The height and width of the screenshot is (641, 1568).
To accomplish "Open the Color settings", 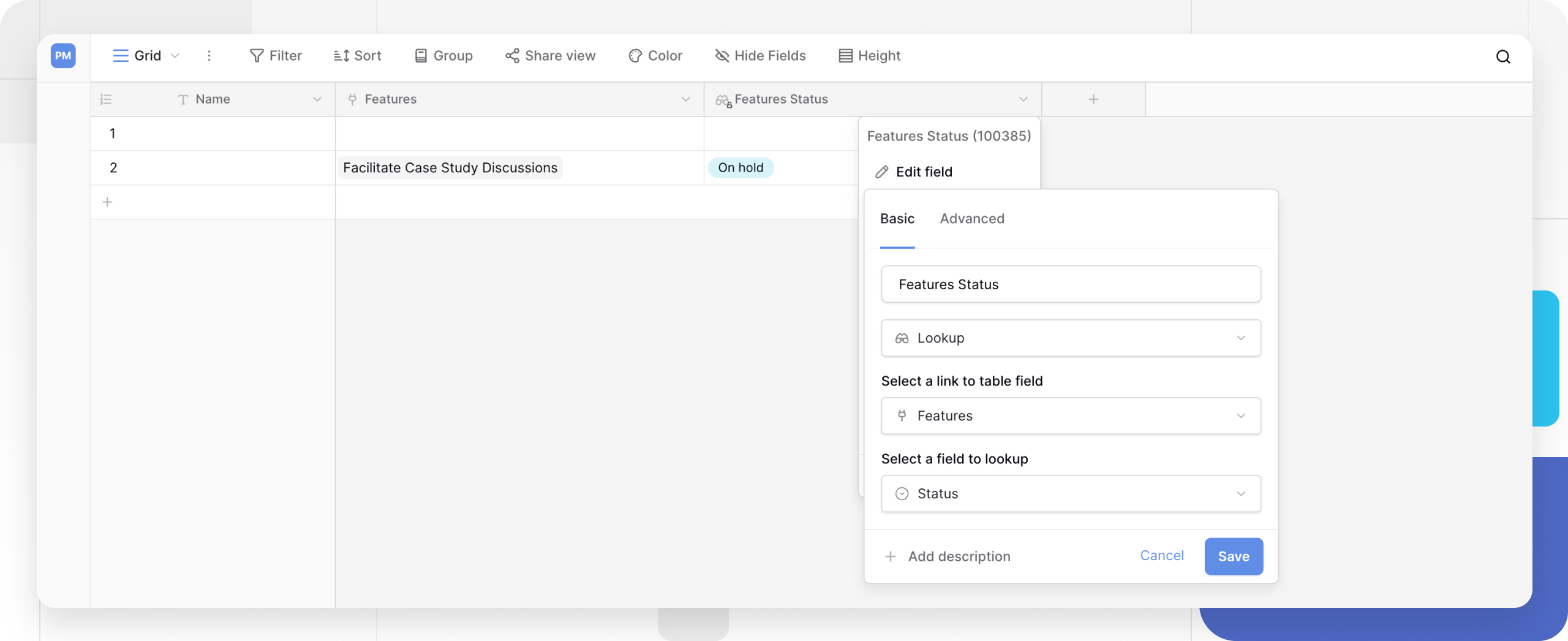I will pos(655,56).
